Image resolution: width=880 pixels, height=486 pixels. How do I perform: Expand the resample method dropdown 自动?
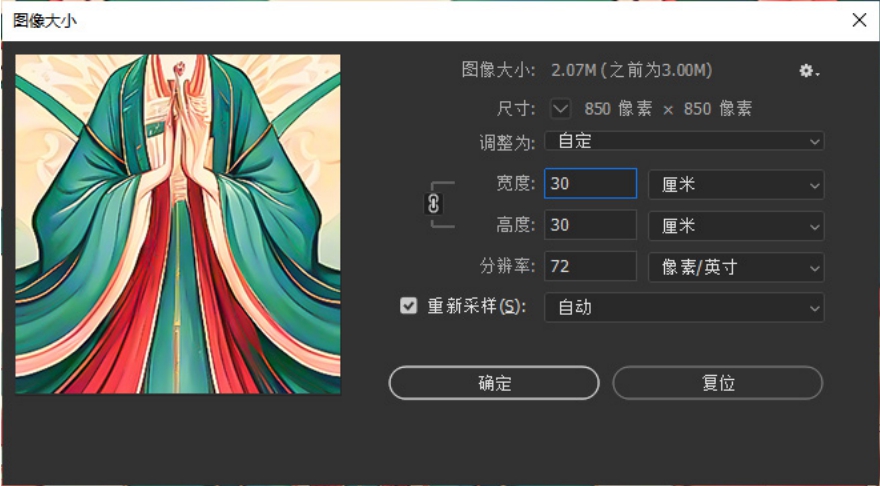tap(684, 308)
